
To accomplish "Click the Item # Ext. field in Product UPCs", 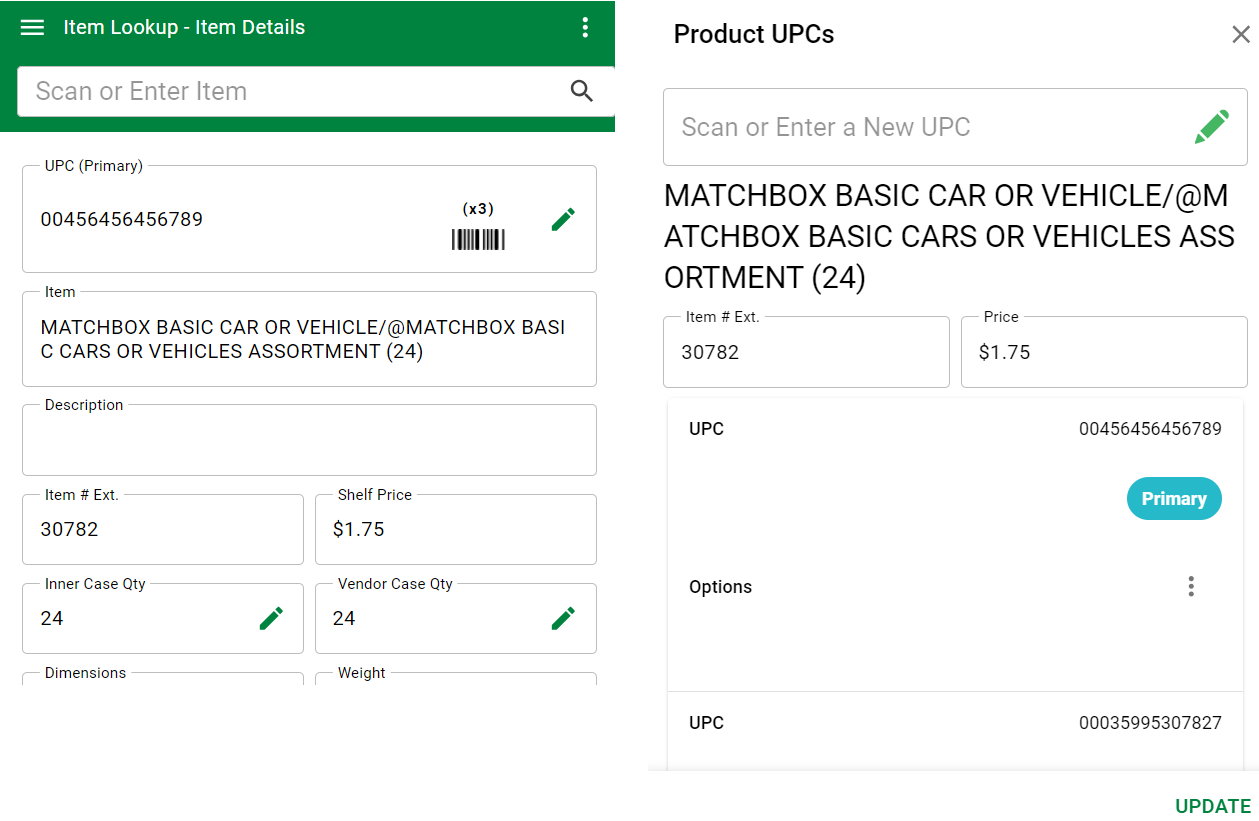I will (806, 352).
